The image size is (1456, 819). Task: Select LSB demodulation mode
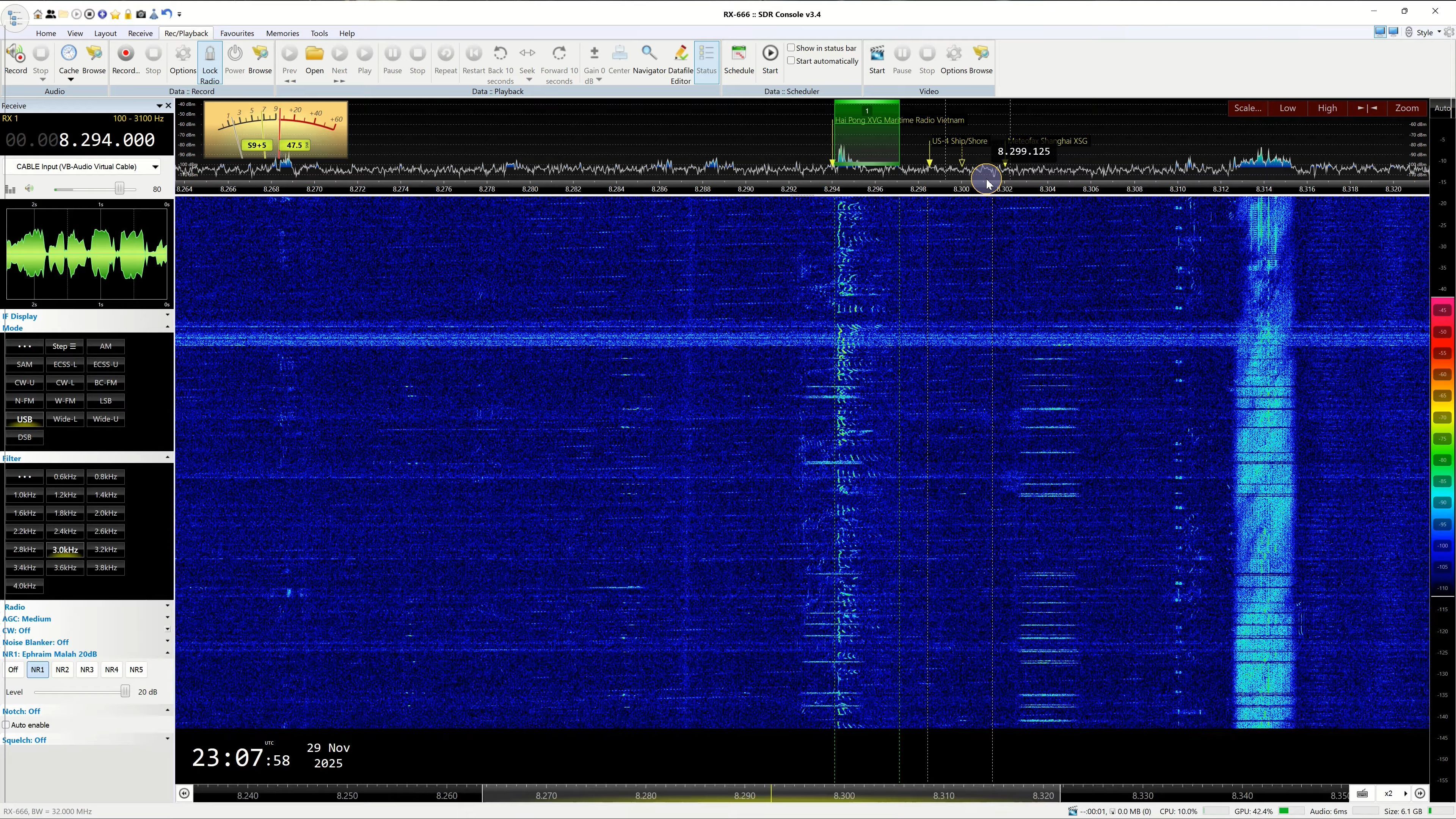pos(106,401)
